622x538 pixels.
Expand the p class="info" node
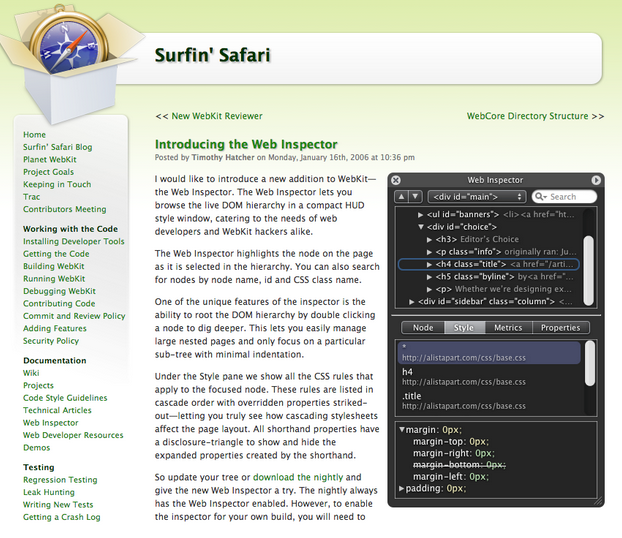(429, 252)
